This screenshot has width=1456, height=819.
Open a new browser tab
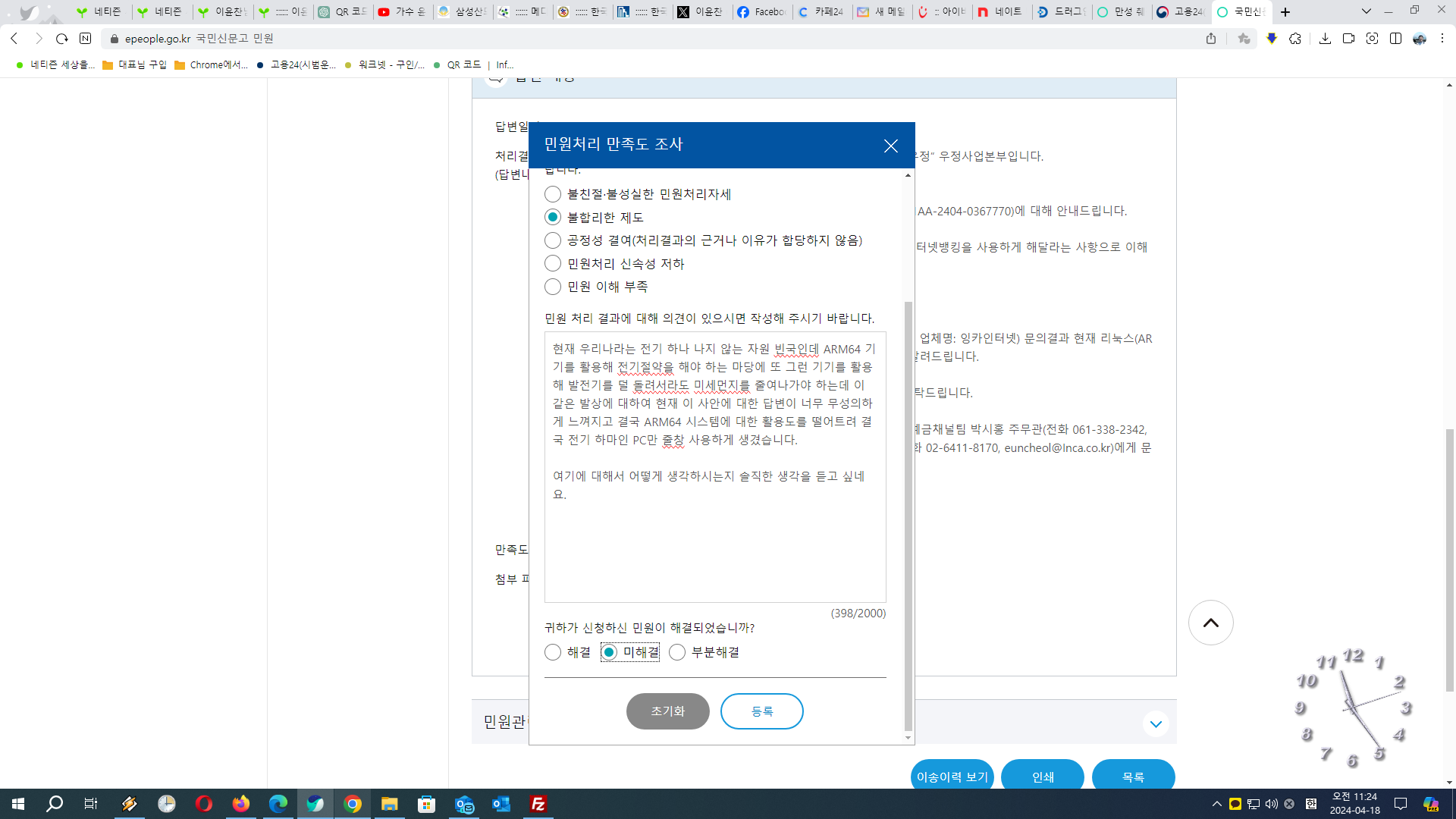tap(1285, 12)
